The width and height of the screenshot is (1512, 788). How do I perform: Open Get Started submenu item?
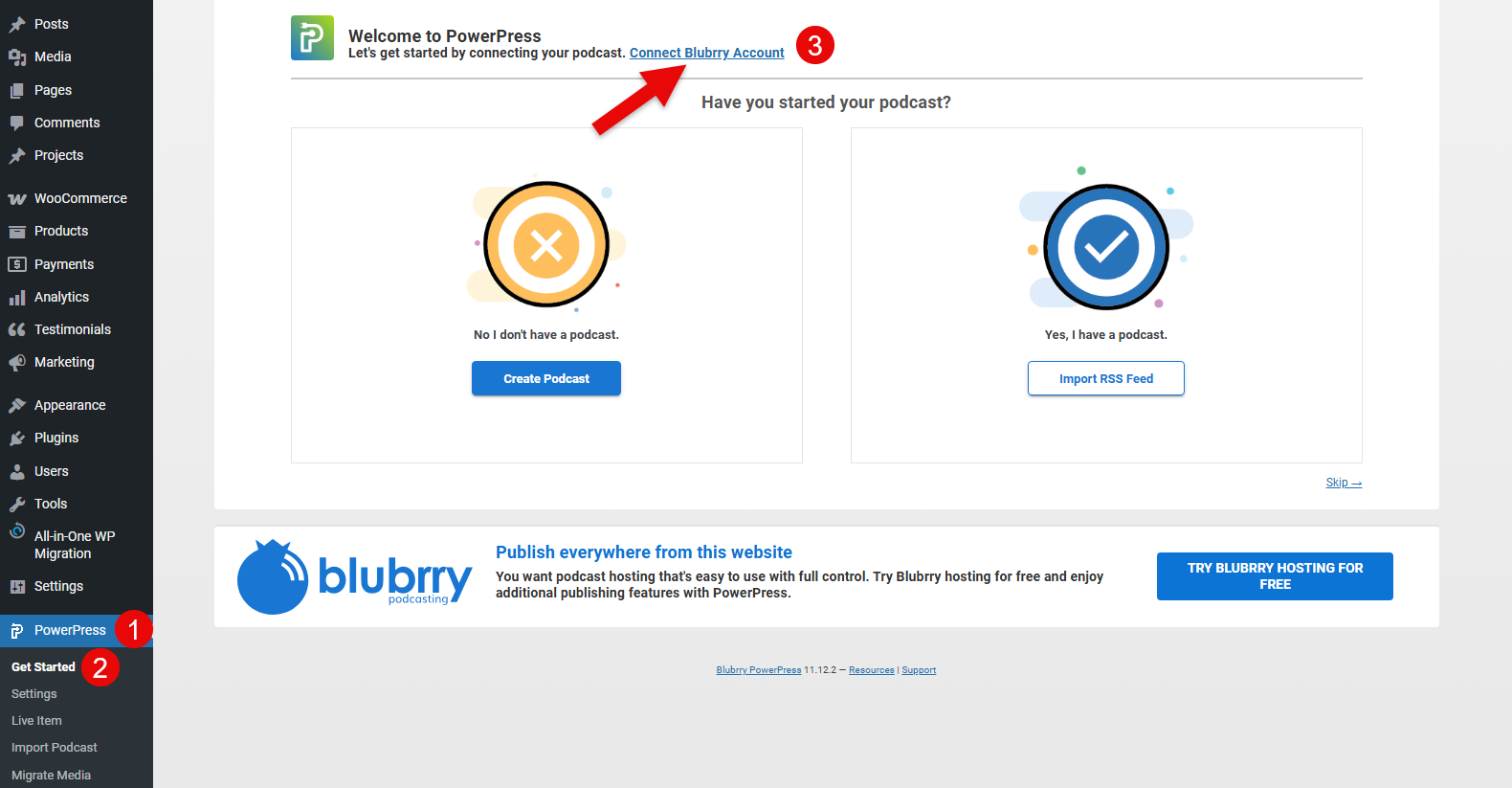43,666
